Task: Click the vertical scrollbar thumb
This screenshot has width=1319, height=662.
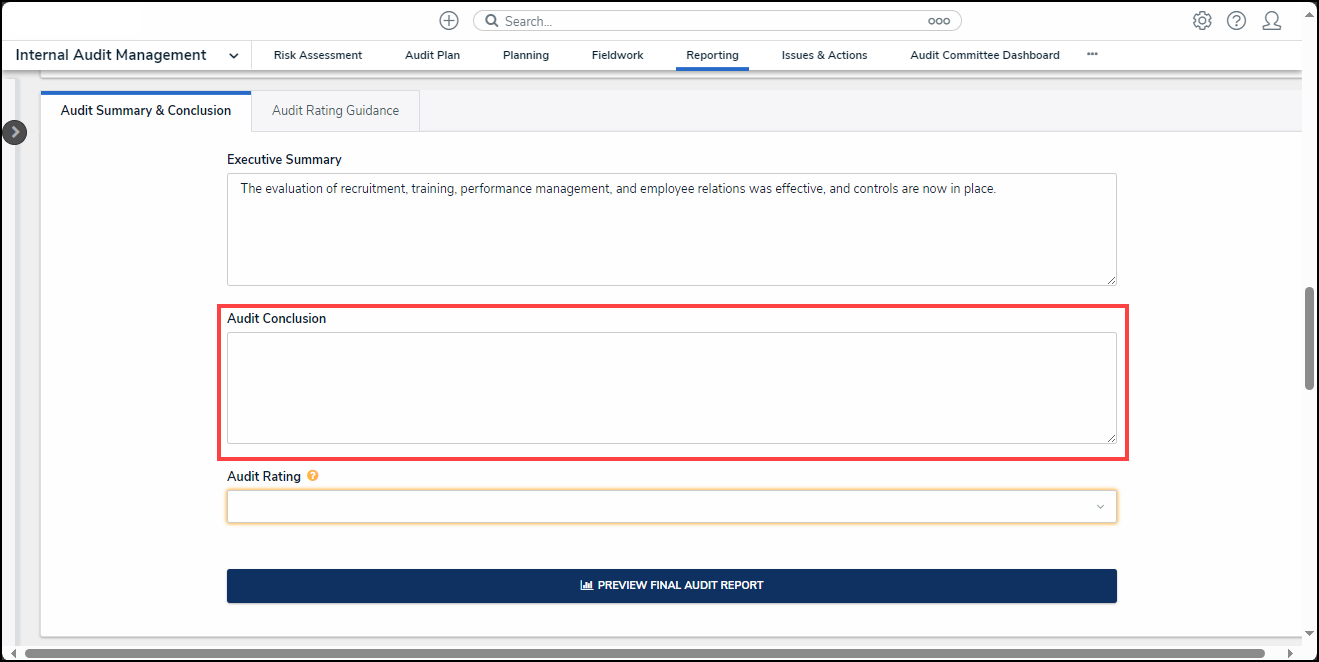Action: click(x=1309, y=338)
